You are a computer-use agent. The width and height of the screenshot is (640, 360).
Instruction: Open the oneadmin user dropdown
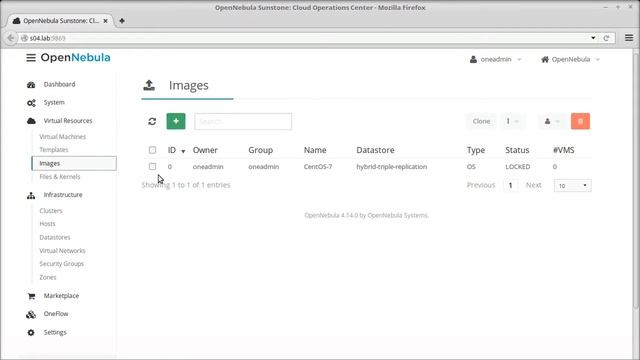pos(496,60)
